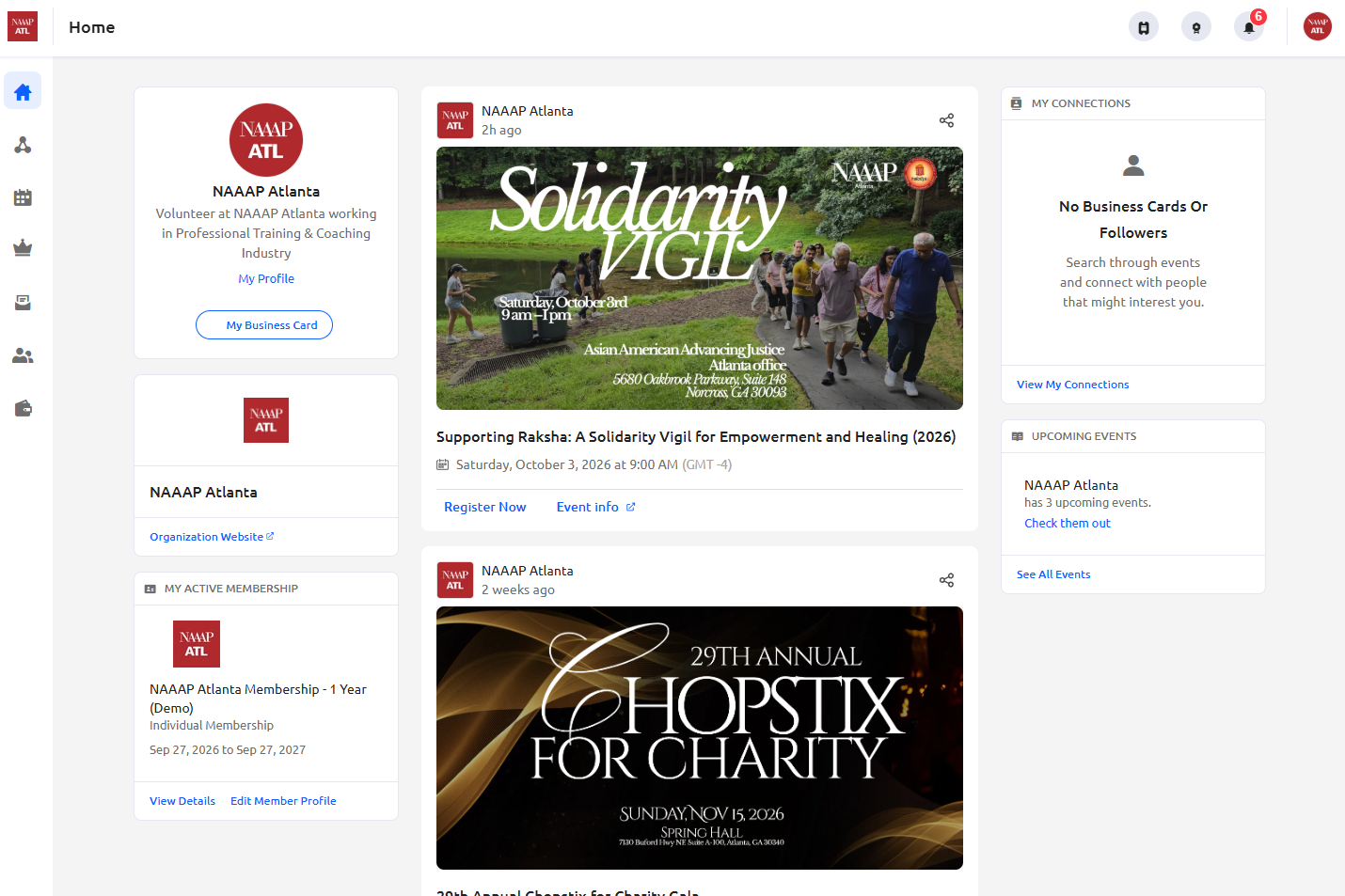Open the calendar icon in the sidebar
This screenshot has width=1345, height=896.
pyautogui.click(x=23, y=197)
